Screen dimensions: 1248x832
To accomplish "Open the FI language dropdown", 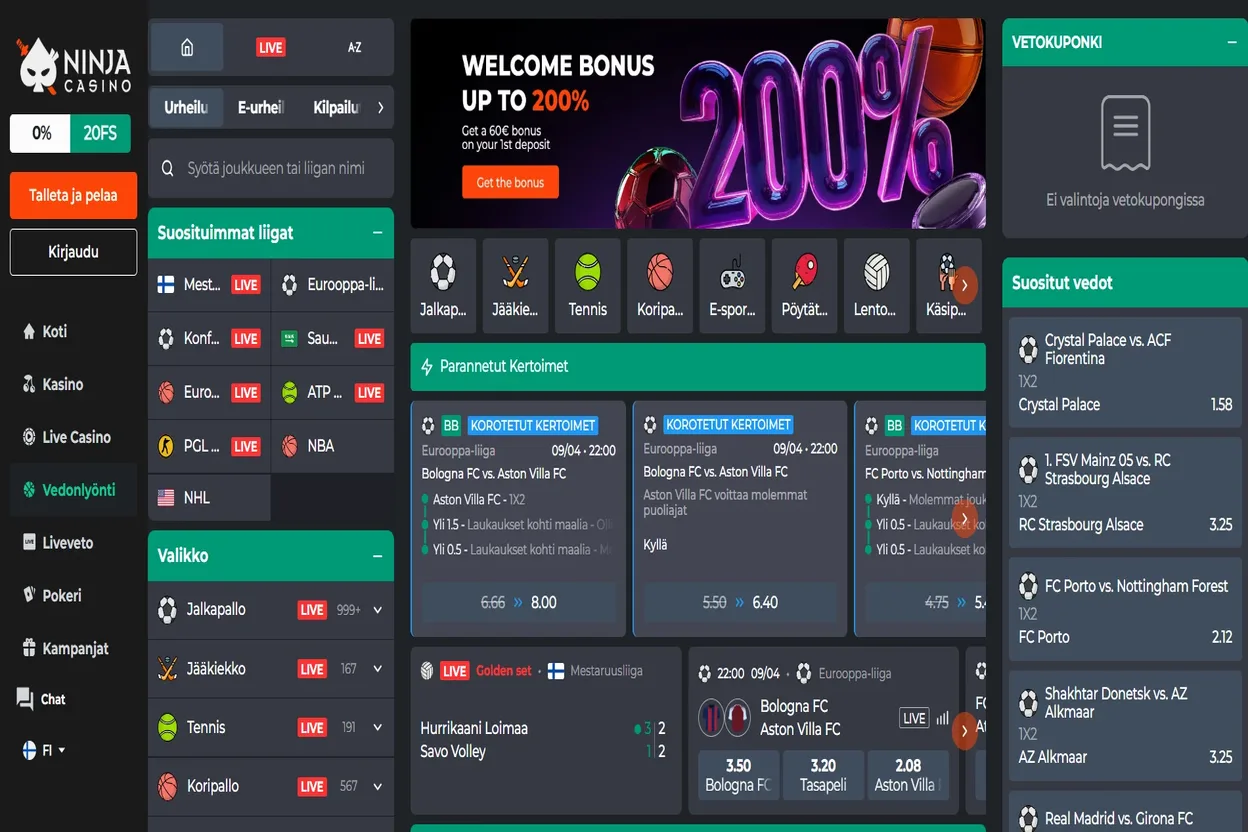I will pos(44,750).
